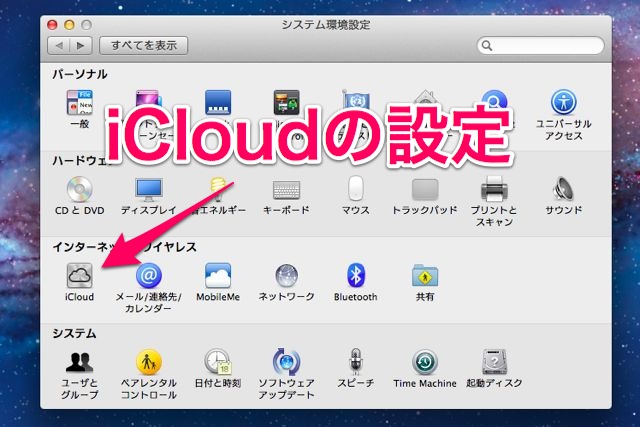Minimize window with the yellow button
Image resolution: width=640 pixels, height=427 pixels.
point(69,25)
